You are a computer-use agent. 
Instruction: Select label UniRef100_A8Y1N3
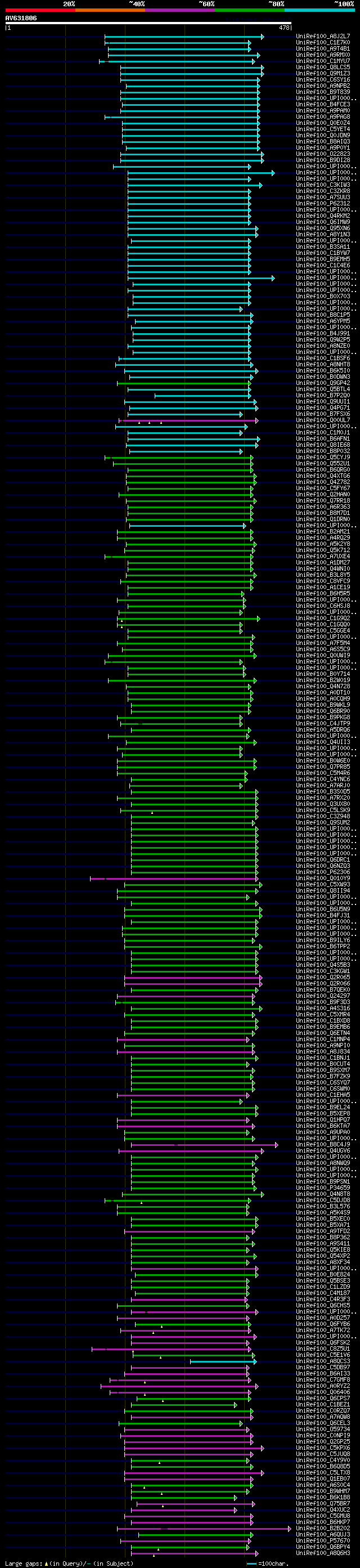(323, 234)
